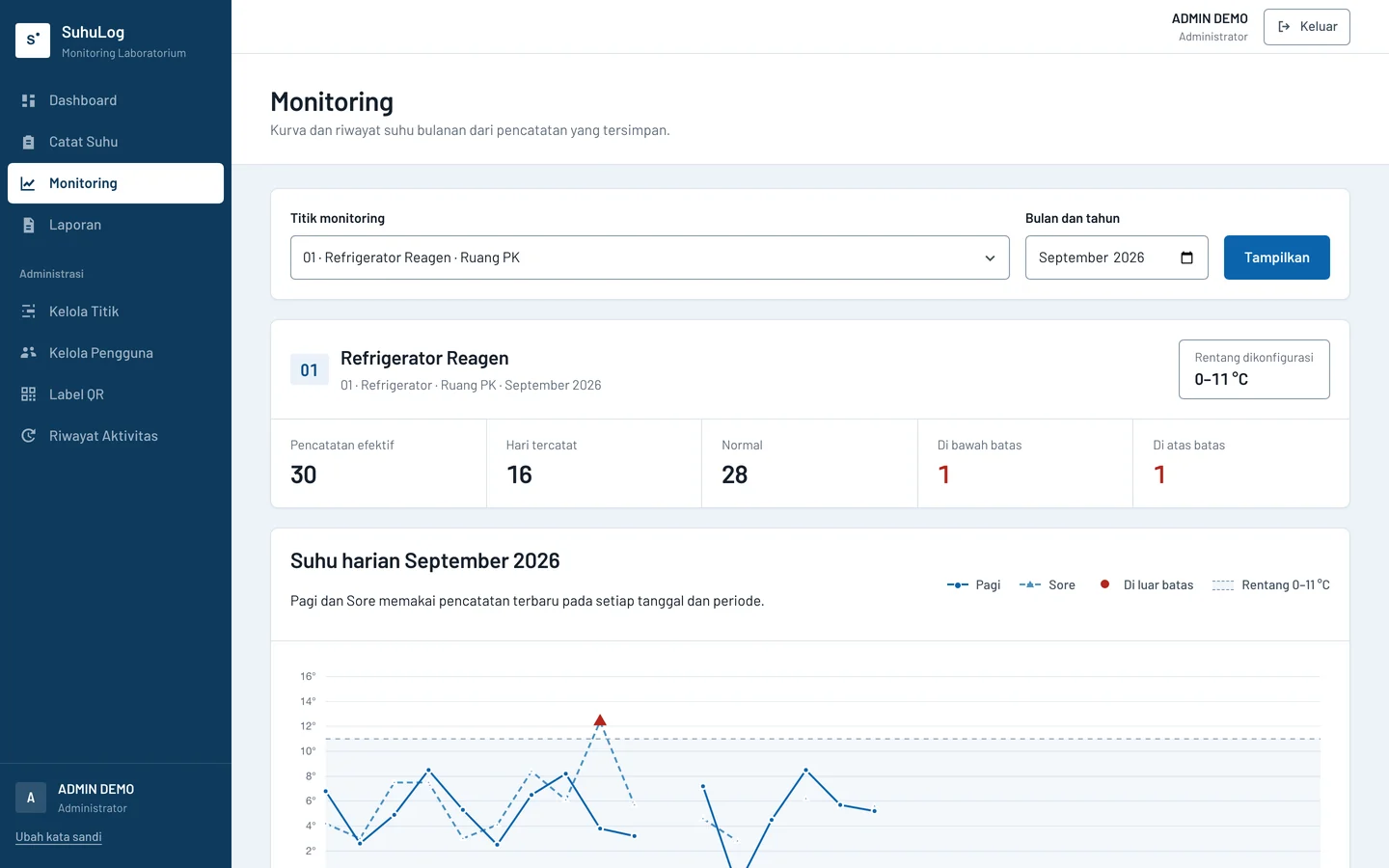Toggle the Di luar batas legend entry
1389x868 pixels.
click(x=1146, y=584)
